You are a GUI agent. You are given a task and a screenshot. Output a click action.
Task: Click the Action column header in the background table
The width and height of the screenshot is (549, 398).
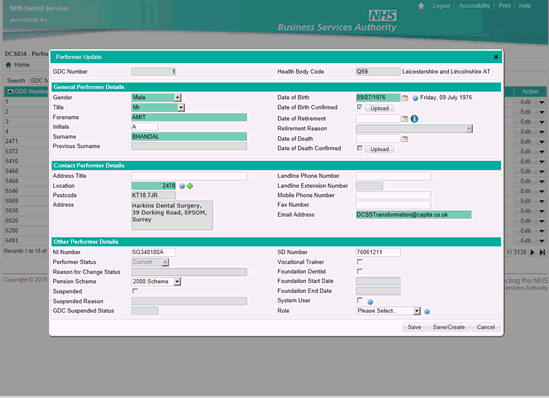530,91
